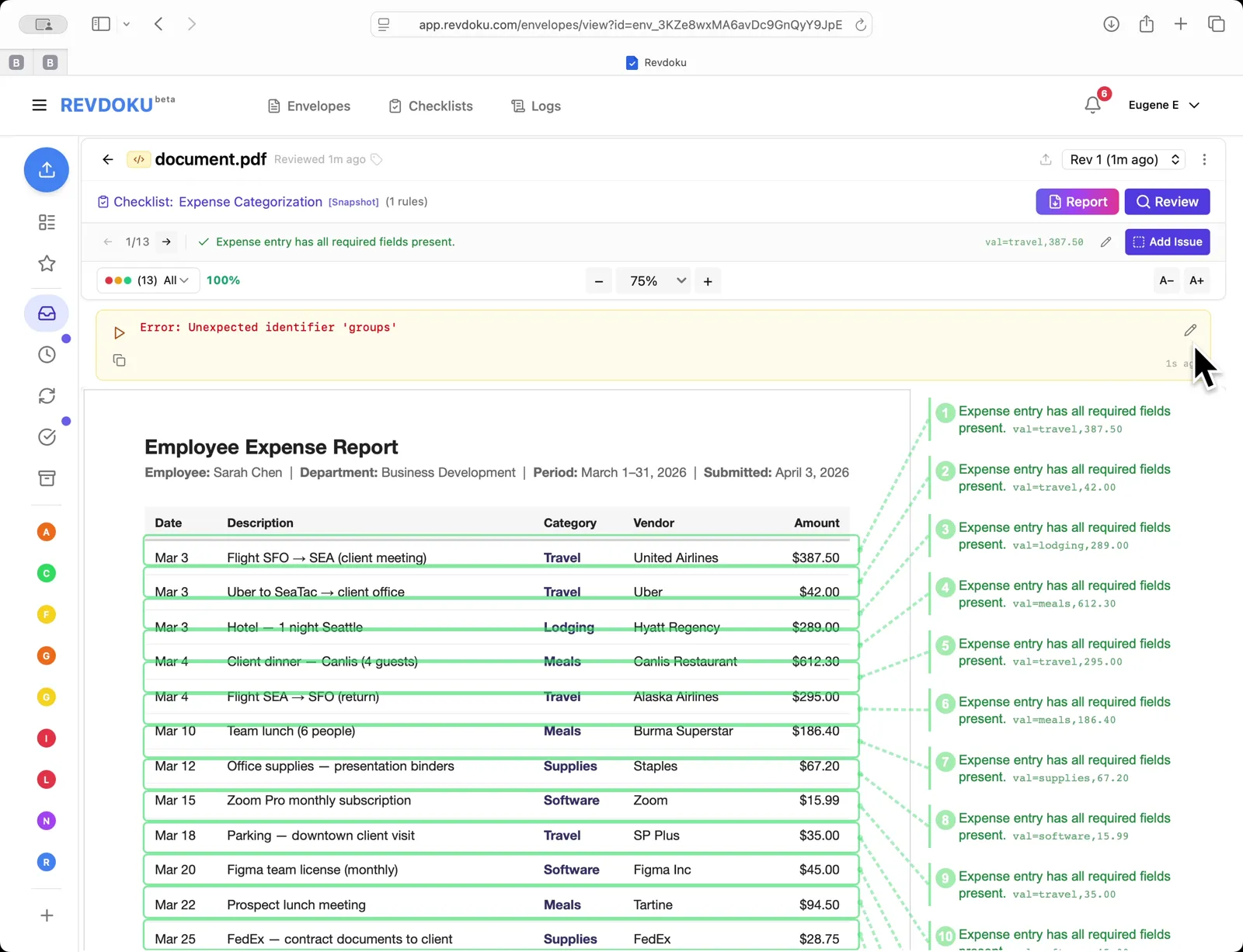Click the archive box icon in sidebar
The image size is (1243, 952).
47,478
